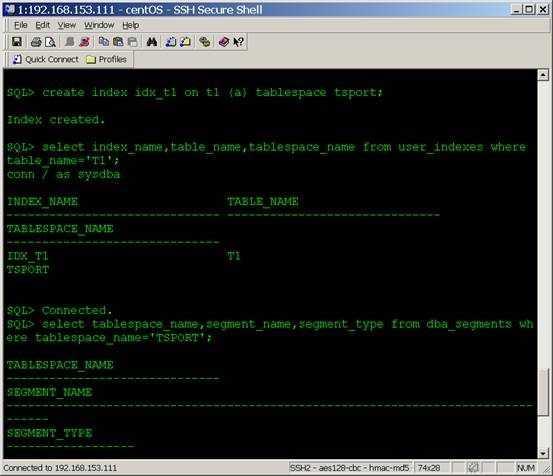Click the Find binoculars icon
Screen dimensions: 553x476
(152, 42)
